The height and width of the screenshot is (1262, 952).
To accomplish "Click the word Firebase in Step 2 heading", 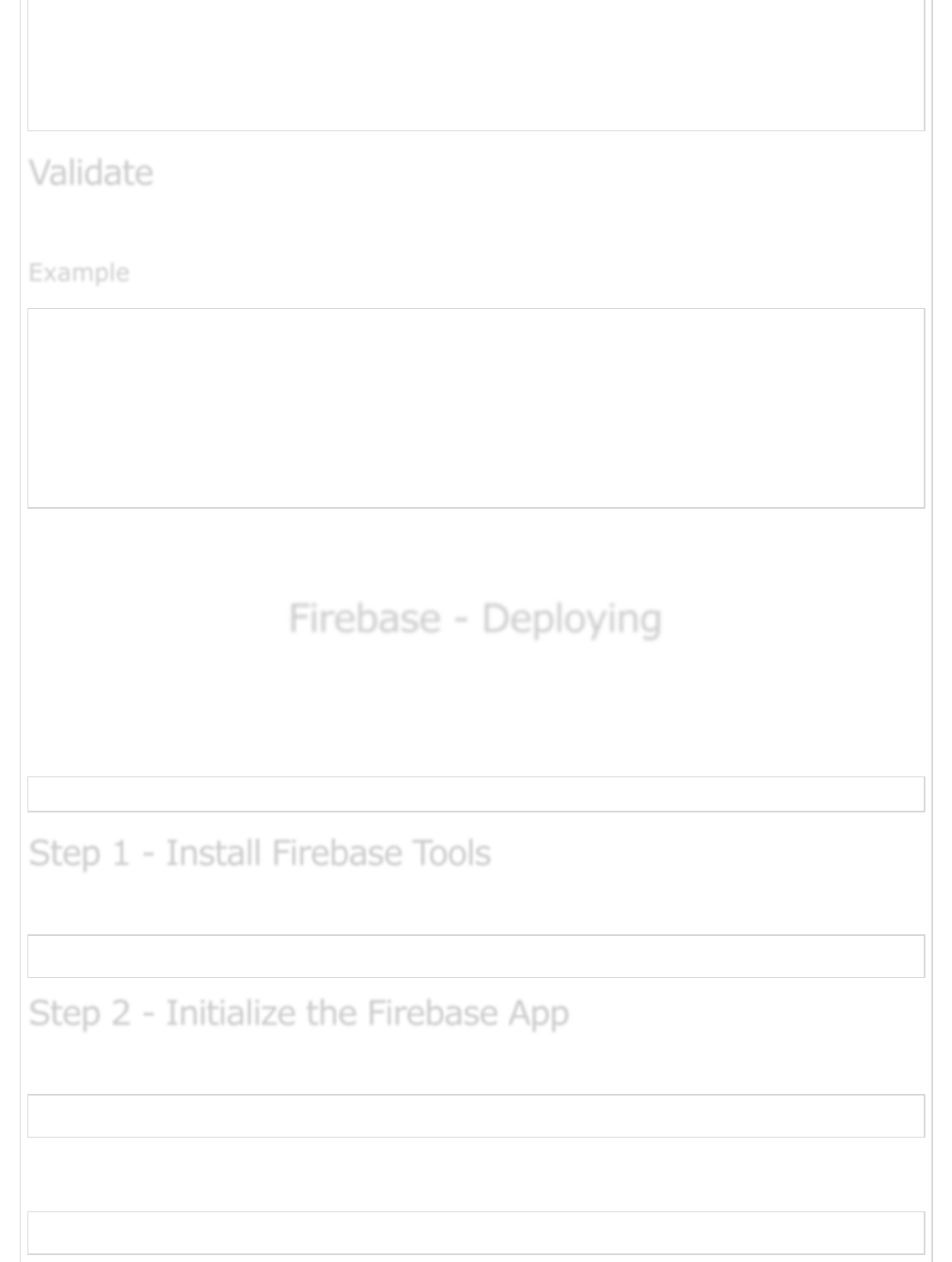I will pyautogui.click(x=431, y=1013).
